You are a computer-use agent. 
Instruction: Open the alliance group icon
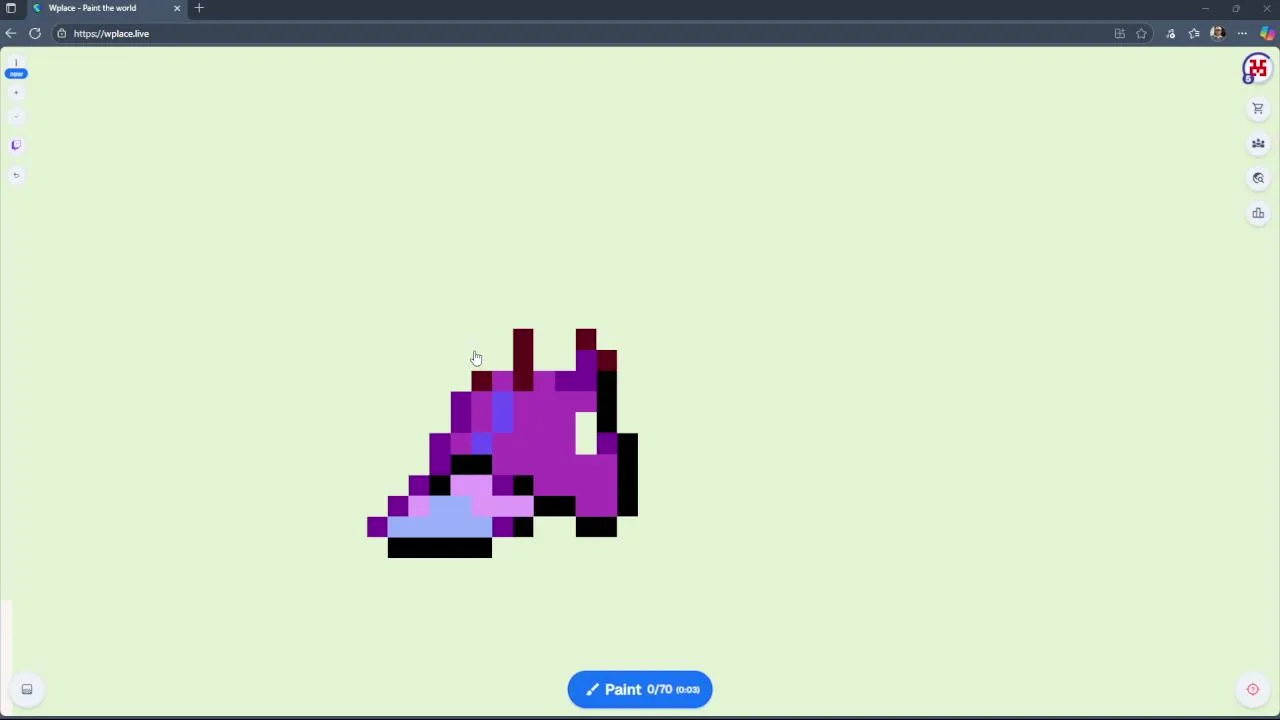point(1258,143)
